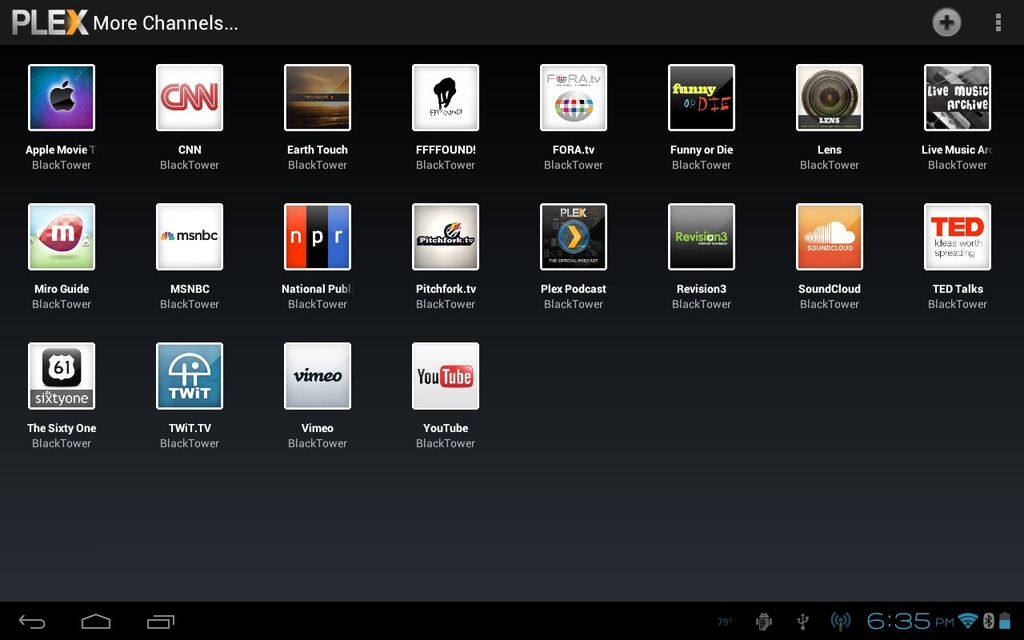Image resolution: width=1024 pixels, height=640 pixels.
Task: Click the "TWiT.TV" channel name text
Action: pos(189,428)
